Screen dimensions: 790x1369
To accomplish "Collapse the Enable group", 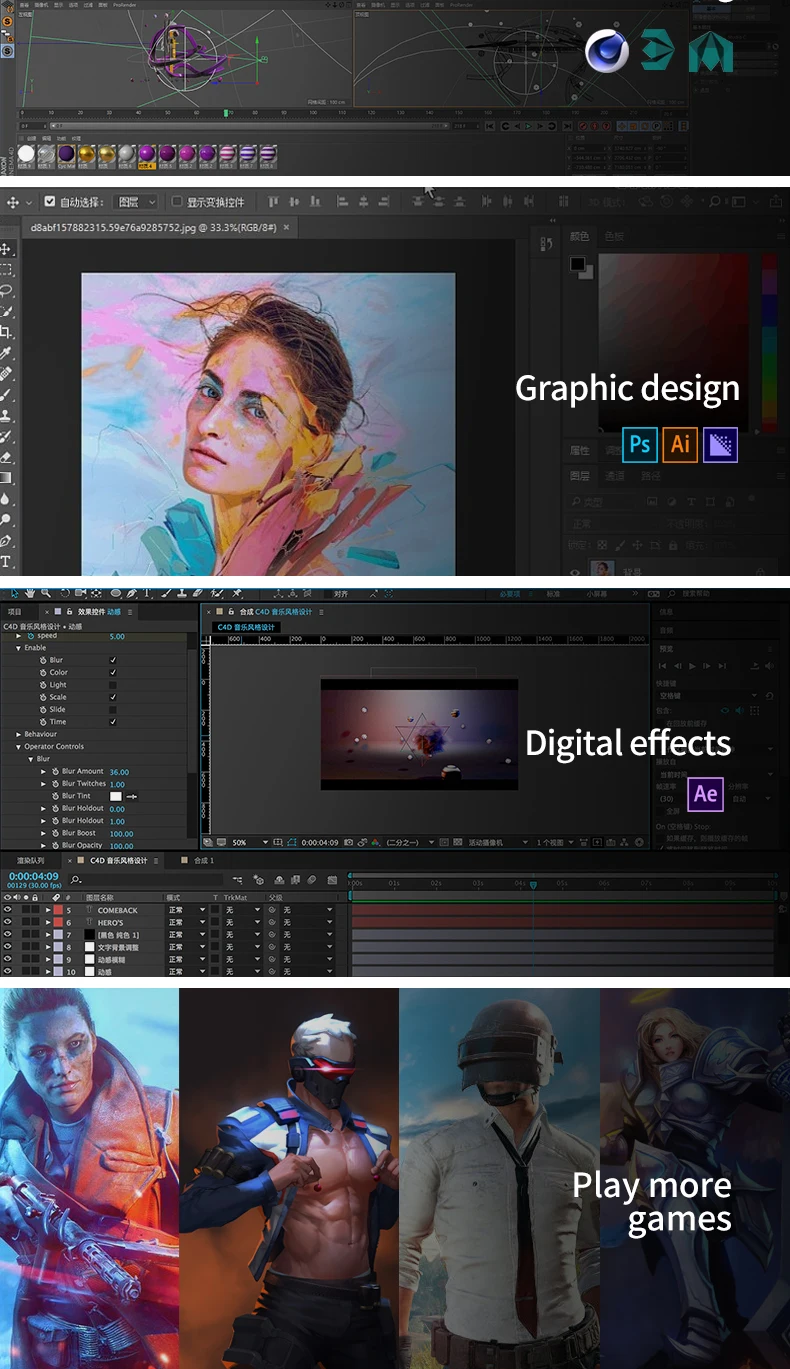I will pos(18,648).
